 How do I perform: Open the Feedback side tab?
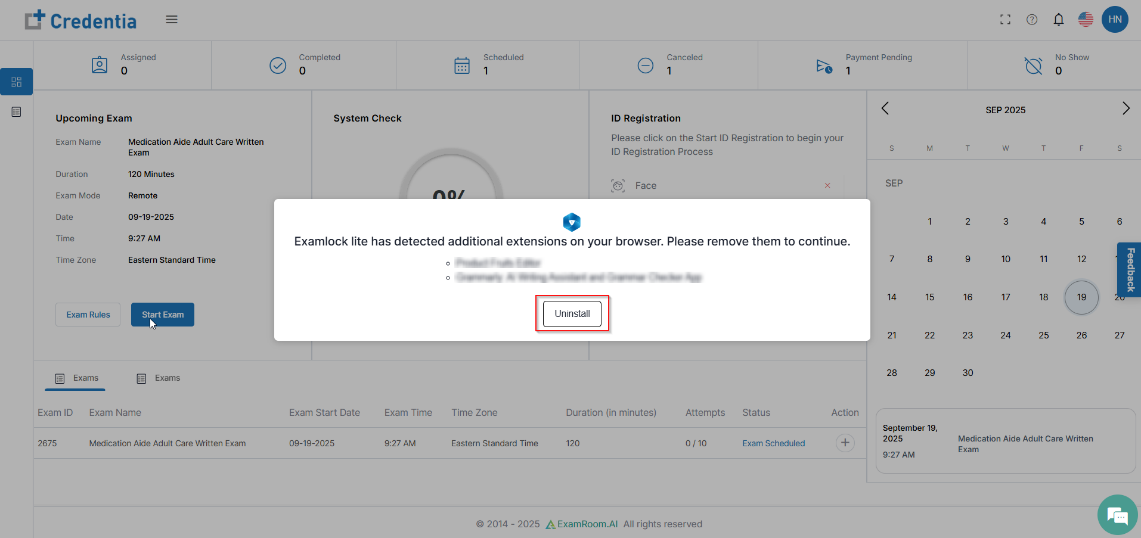pyautogui.click(x=1130, y=269)
